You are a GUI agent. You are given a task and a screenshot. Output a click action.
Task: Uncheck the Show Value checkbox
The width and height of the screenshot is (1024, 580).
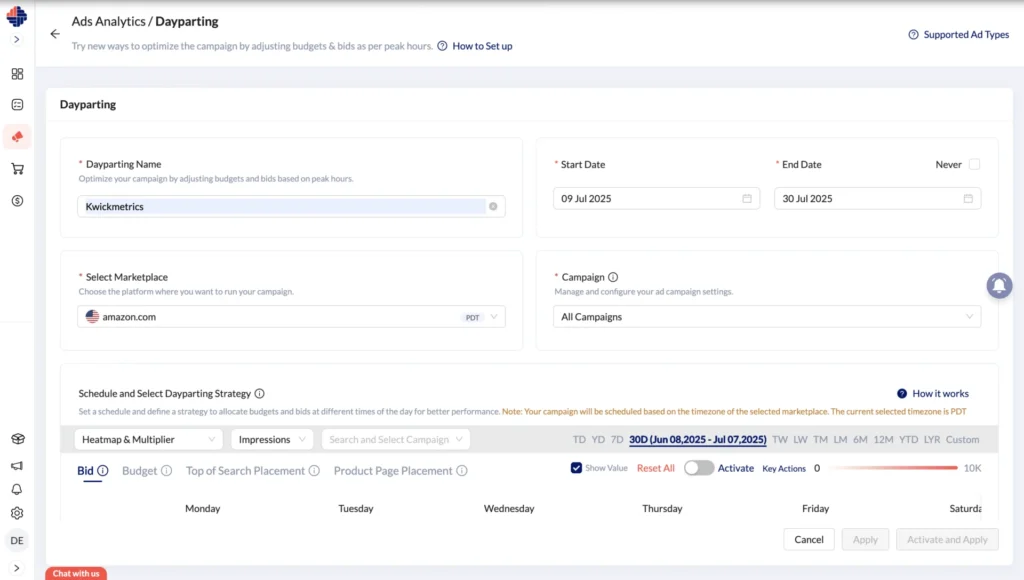576,468
